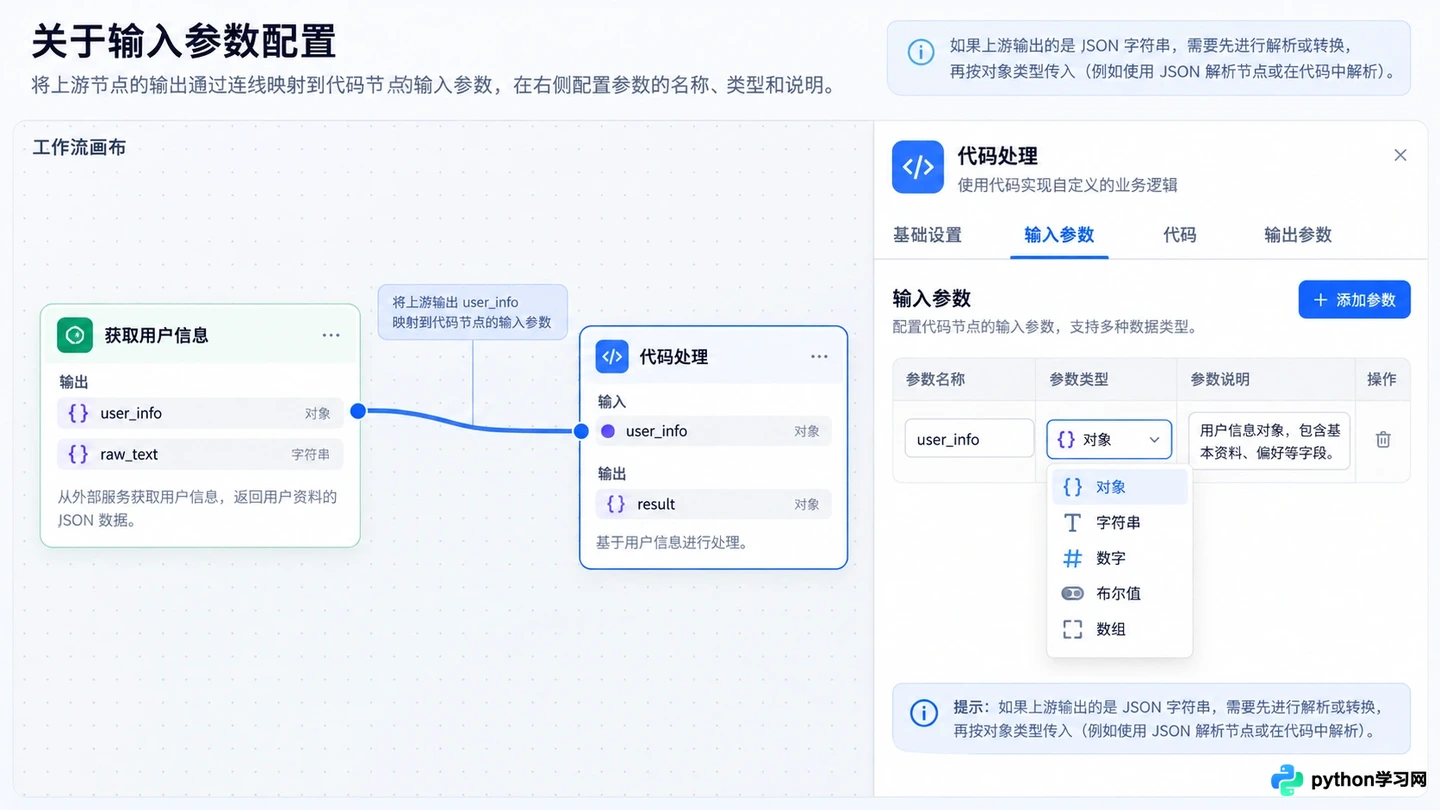Click the 将上游输出 user_info mapping tooltip
The height and width of the screenshot is (810, 1440).
coord(472,312)
